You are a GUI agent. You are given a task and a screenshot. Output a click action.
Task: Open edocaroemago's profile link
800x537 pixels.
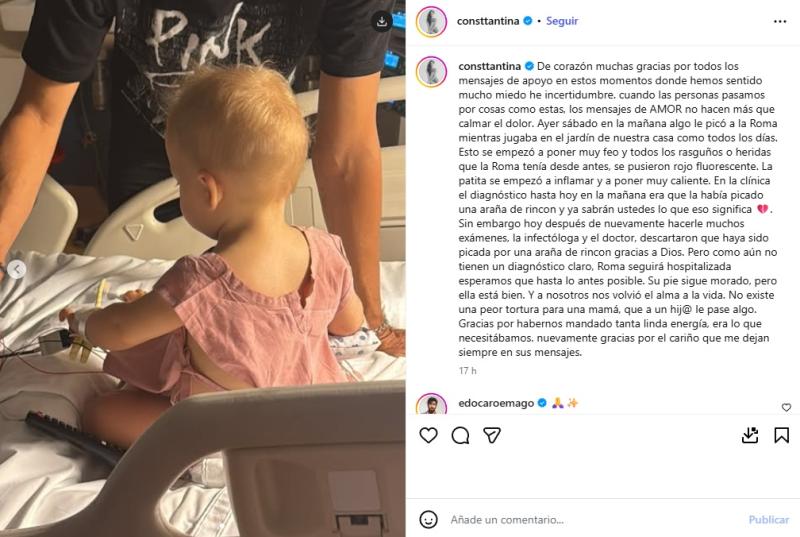coord(496,403)
